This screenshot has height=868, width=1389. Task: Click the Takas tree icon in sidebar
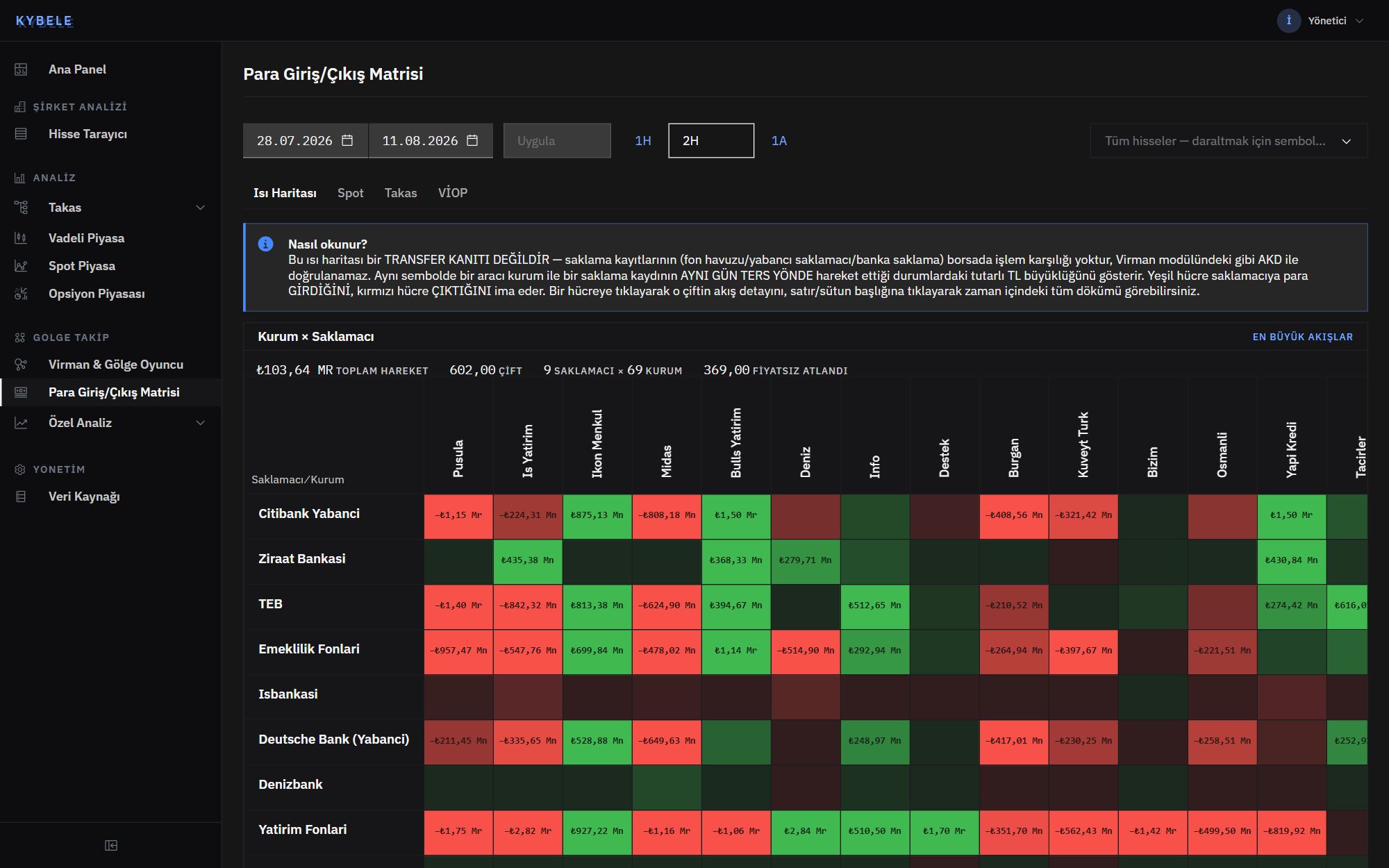click(21, 208)
